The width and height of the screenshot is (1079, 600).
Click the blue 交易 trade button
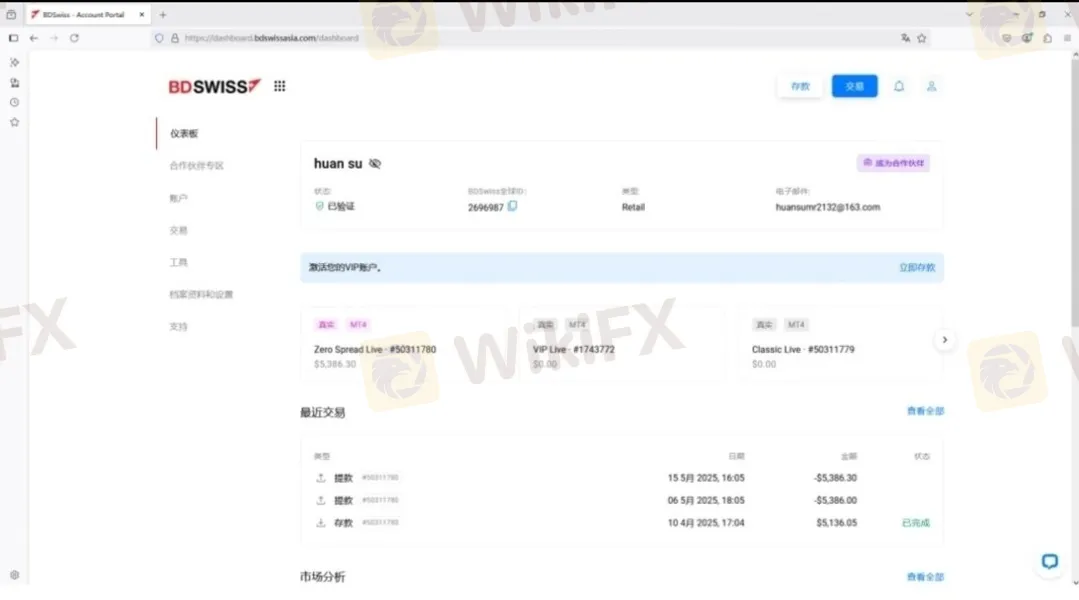(854, 86)
